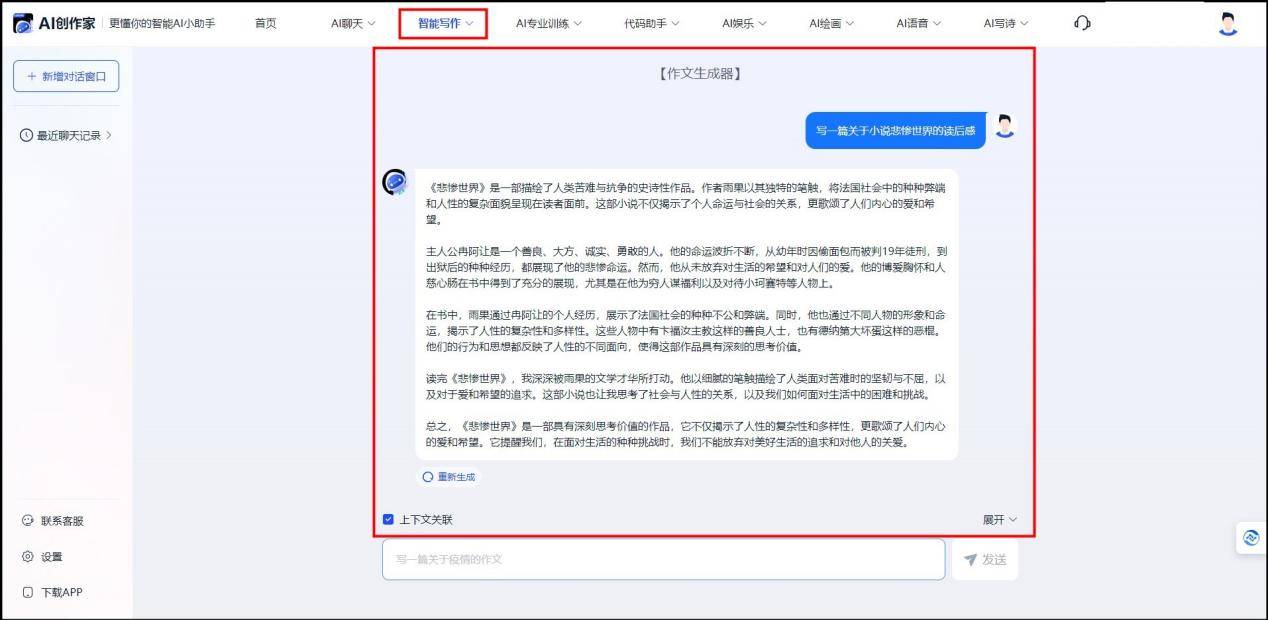Click the 设置 gear icon
1268x620 pixels.
point(28,557)
